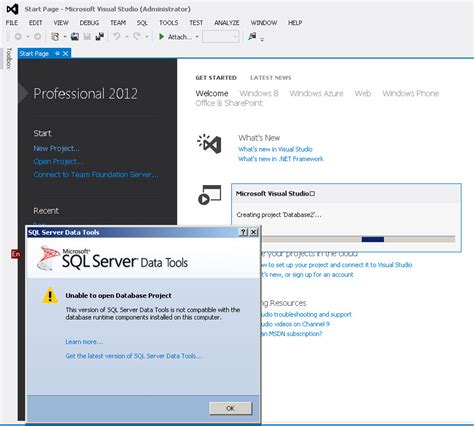This screenshot has width=474, height=426.
Task: Open the empty solution configurations combo box
Action: click(221, 37)
